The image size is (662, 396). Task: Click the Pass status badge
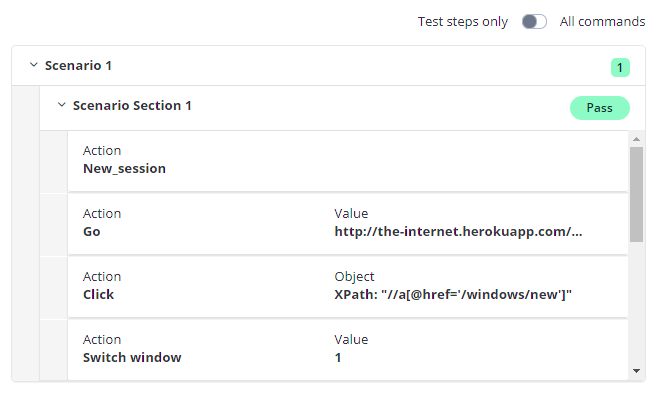[600, 108]
